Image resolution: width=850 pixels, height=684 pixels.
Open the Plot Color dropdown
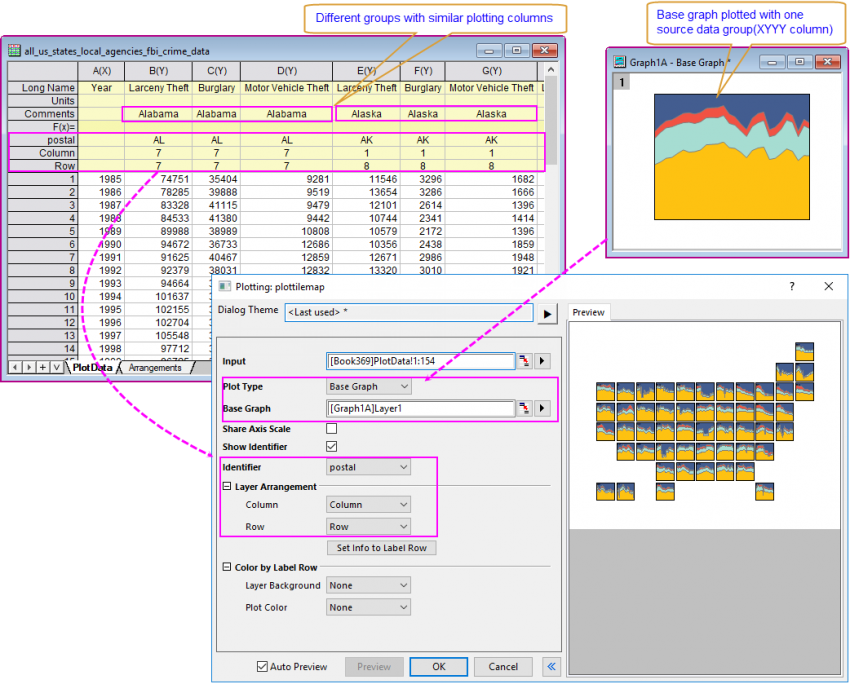pos(368,607)
